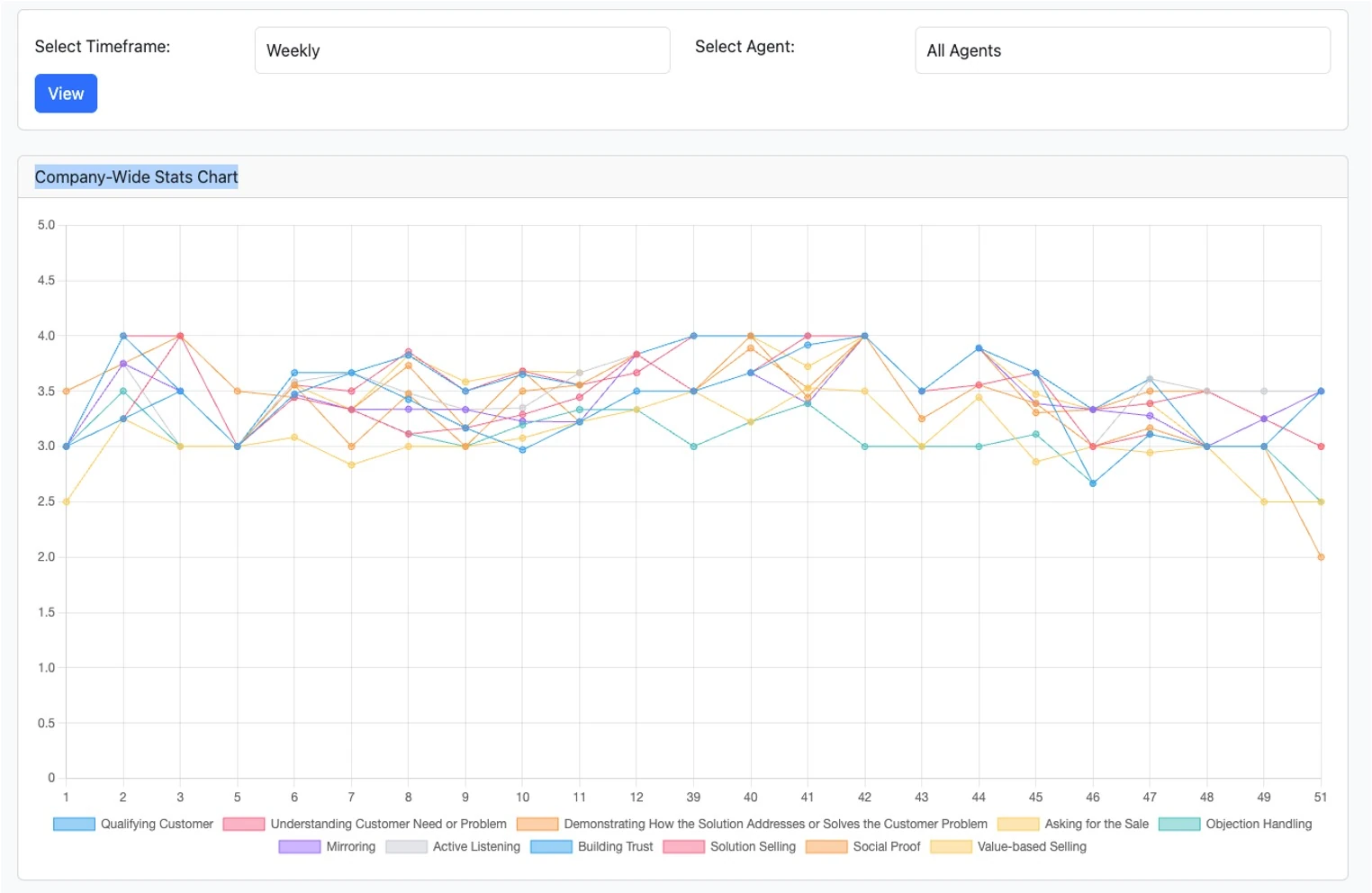This screenshot has height=893, width=1372.
Task: Click the Qualifying Customer legend text label
Action: point(156,824)
